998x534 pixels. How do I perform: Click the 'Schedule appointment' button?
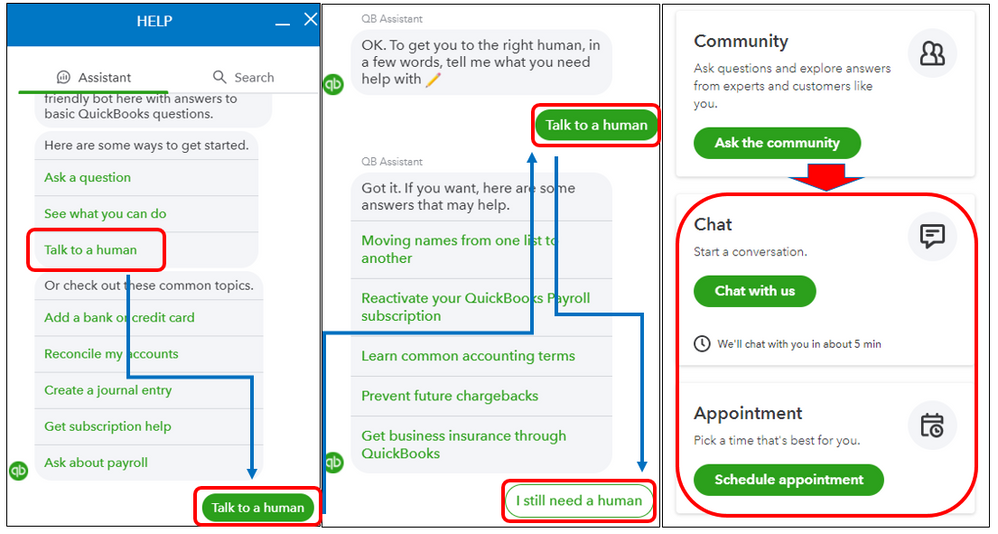pos(789,480)
